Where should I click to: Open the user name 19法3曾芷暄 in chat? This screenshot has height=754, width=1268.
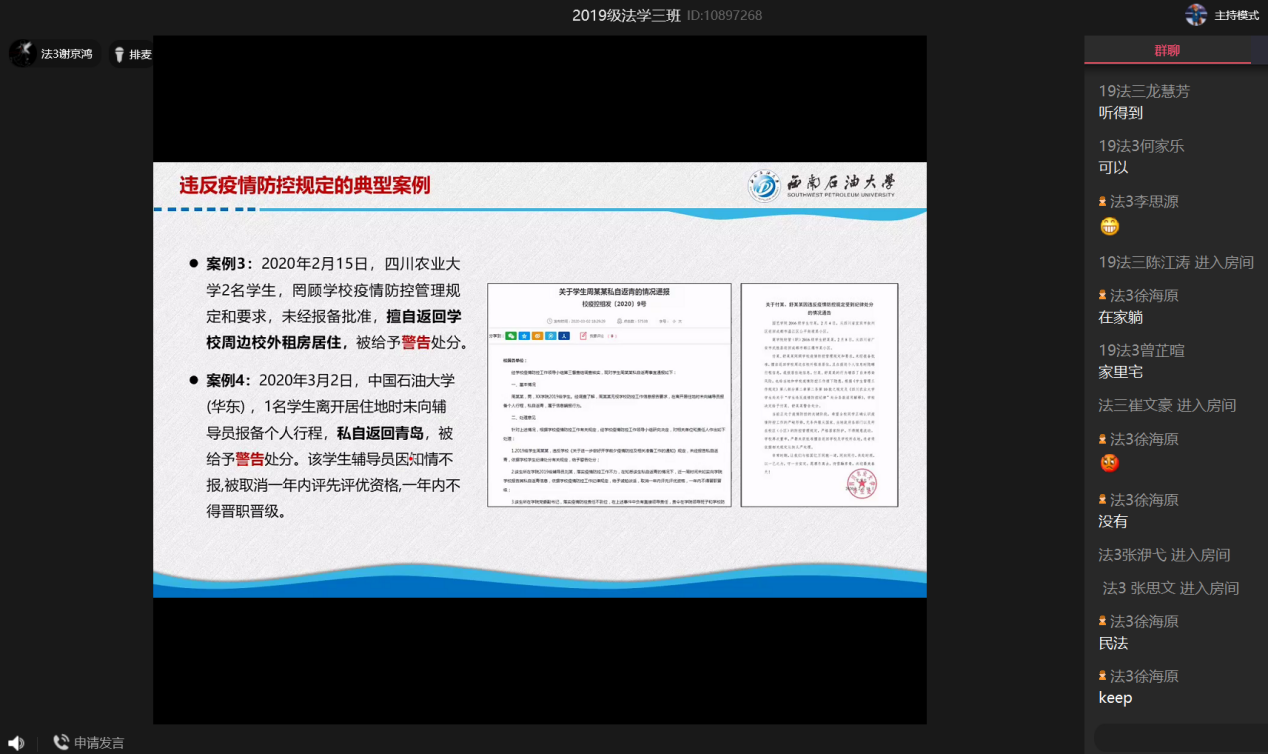click(x=1141, y=350)
